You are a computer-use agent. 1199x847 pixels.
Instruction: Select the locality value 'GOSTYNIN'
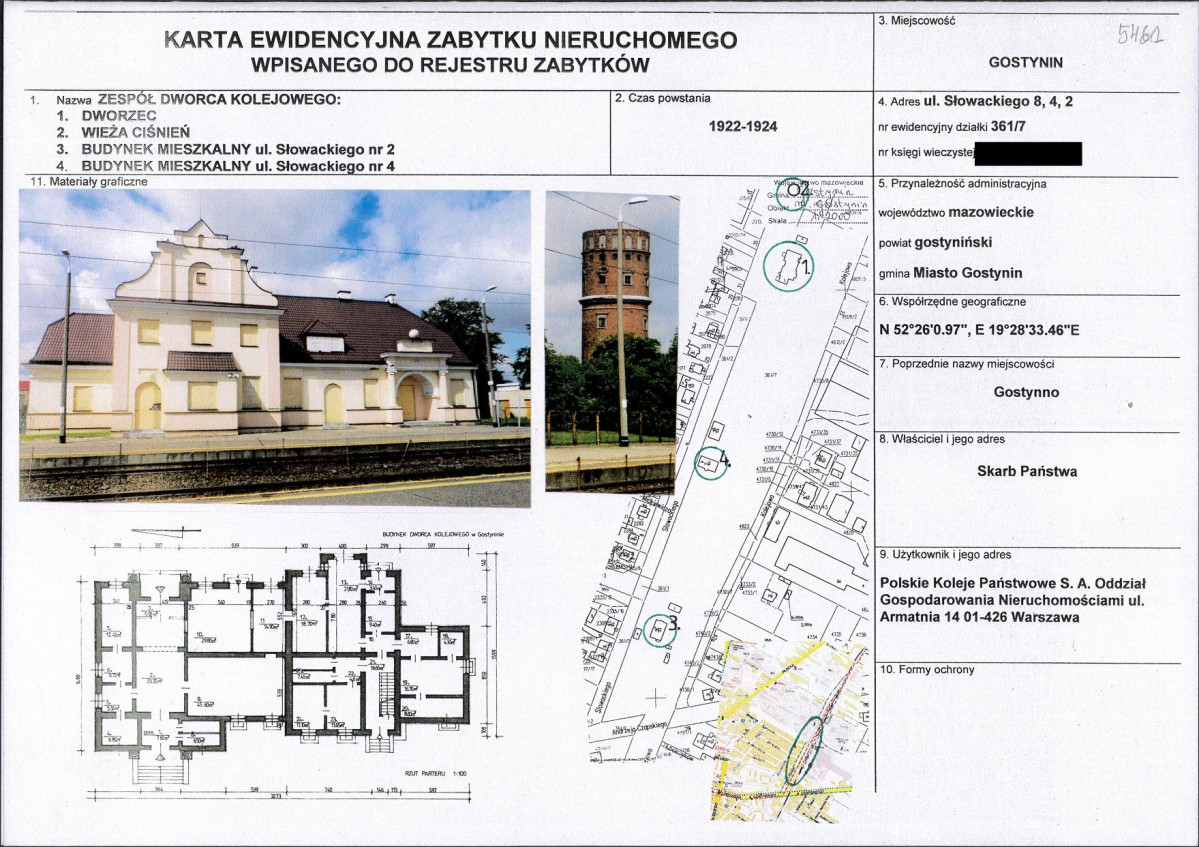pyautogui.click(x=1025, y=63)
